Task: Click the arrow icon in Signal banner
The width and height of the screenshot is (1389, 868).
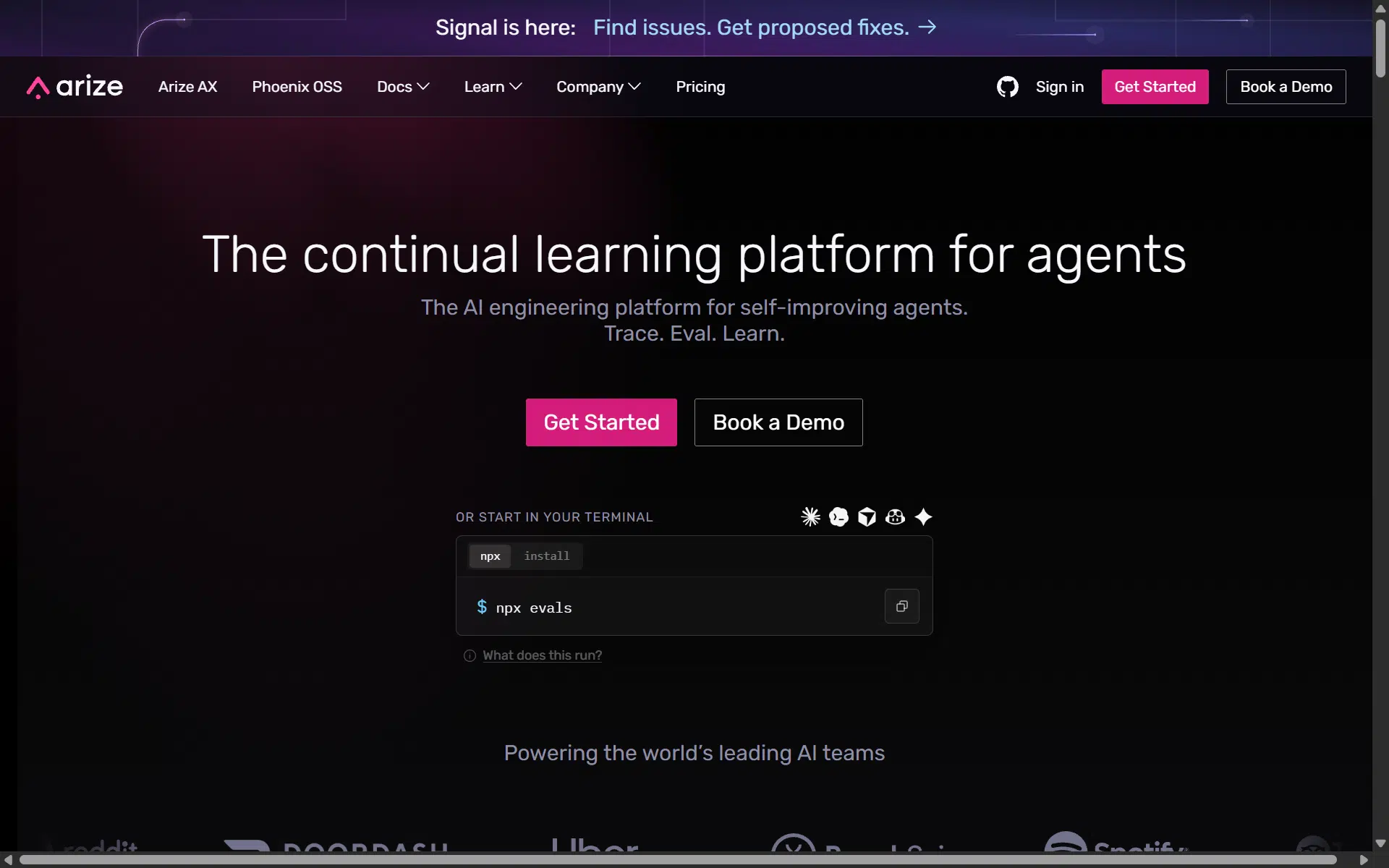Action: click(927, 27)
